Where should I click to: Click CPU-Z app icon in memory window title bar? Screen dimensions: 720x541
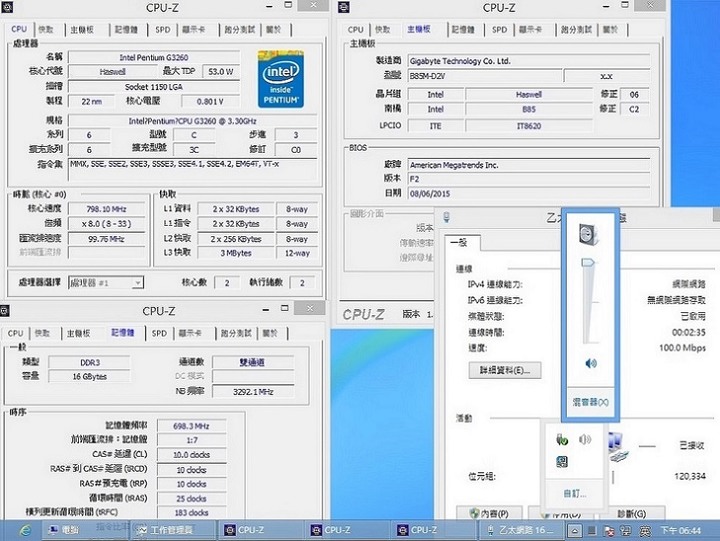tap(4, 311)
